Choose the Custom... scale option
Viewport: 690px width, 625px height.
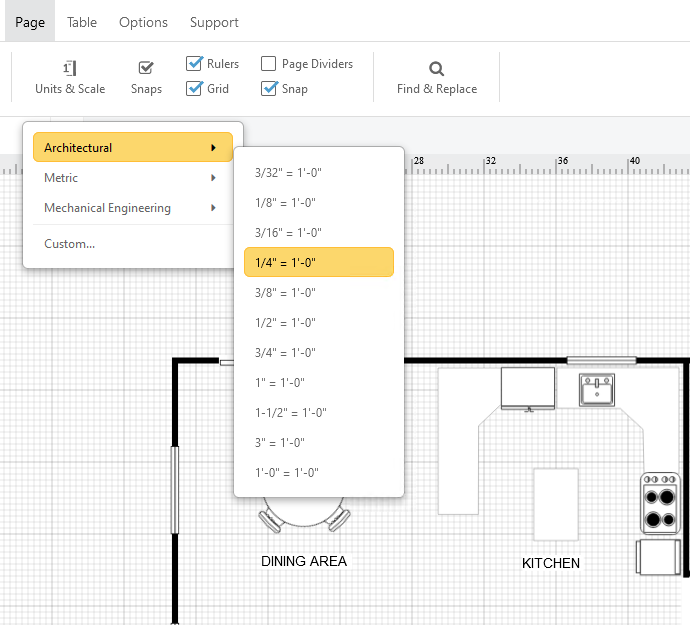[70, 244]
